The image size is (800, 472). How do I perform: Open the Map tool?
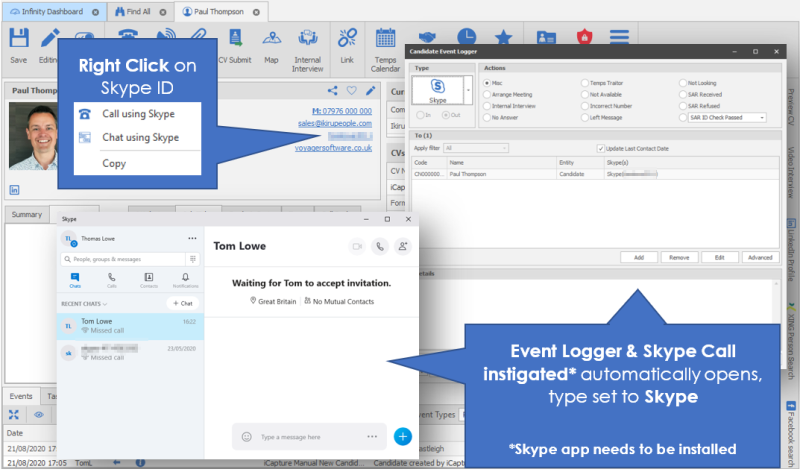271,45
